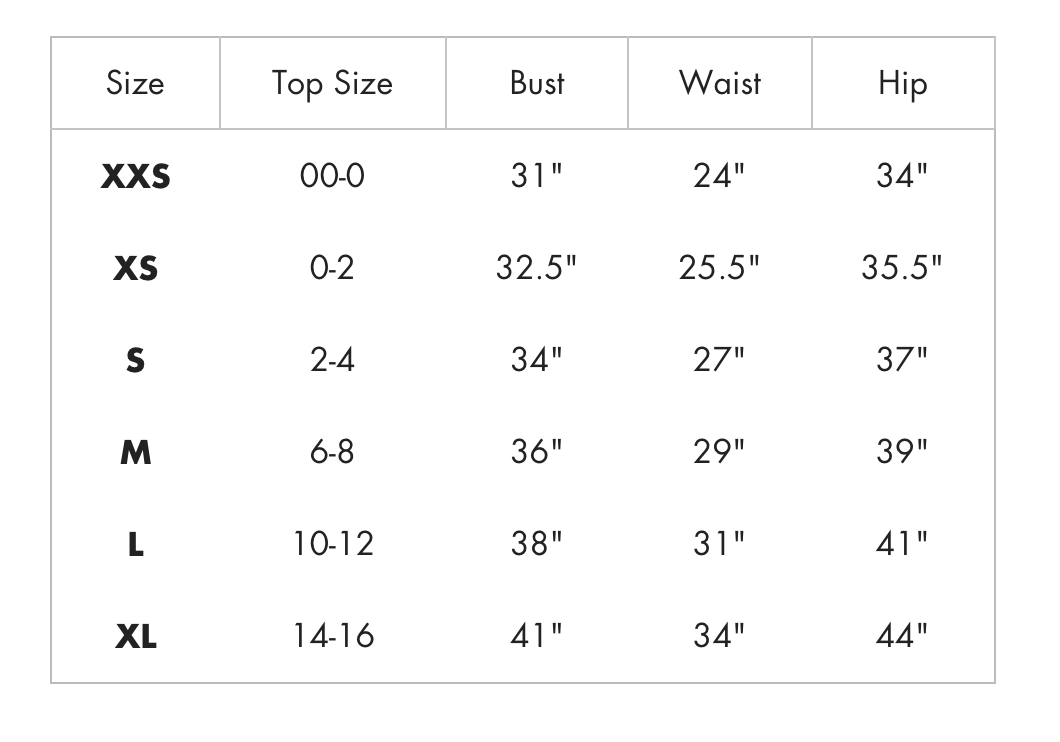This screenshot has height=742, width=1060.
Task: Select the XXS size row label
Action: pyautogui.click(x=136, y=177)
